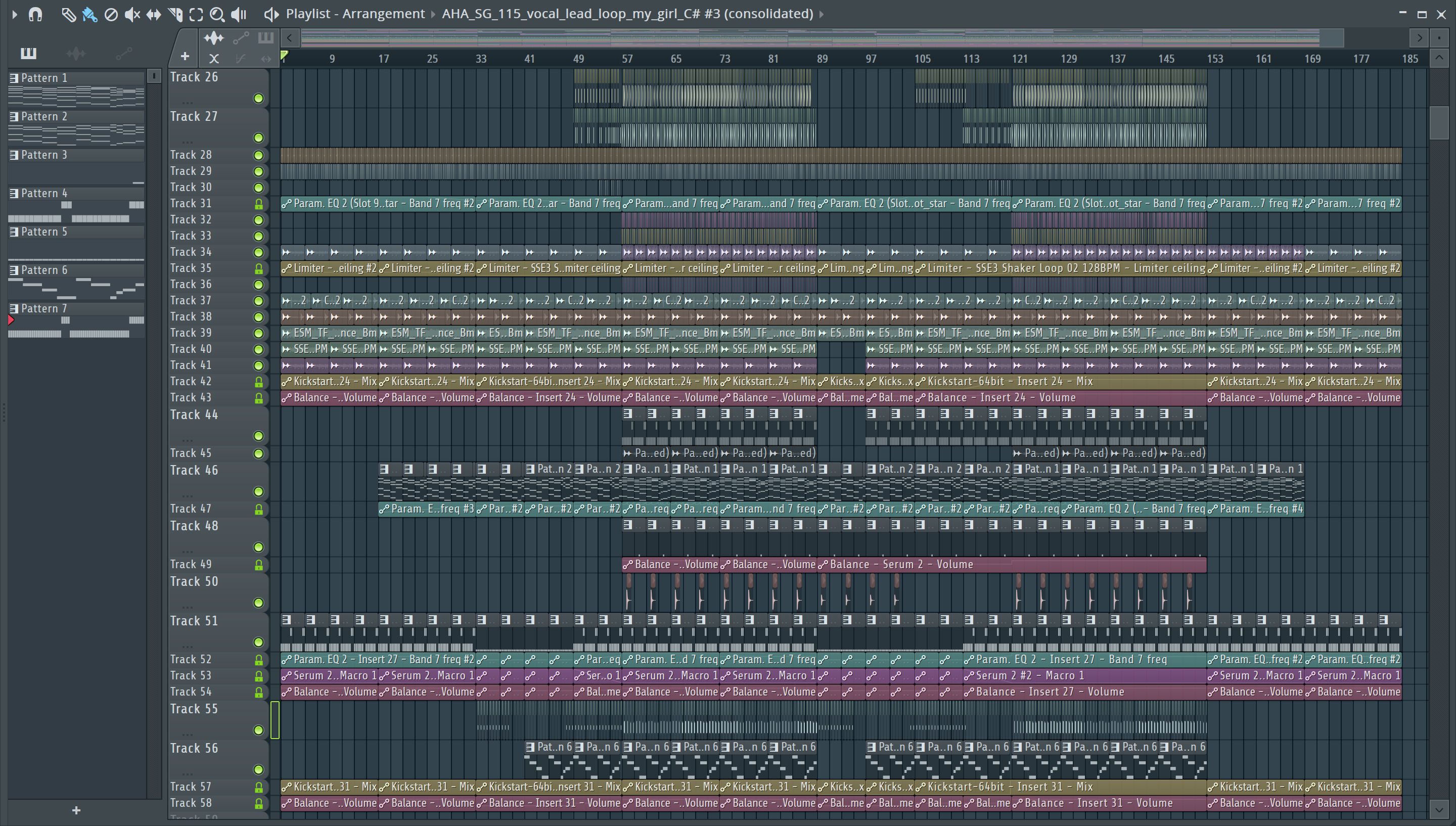Screen dimensions: 1456x826
Task: Toggle pattern clip focus piano icon
Action: point(265,38)
